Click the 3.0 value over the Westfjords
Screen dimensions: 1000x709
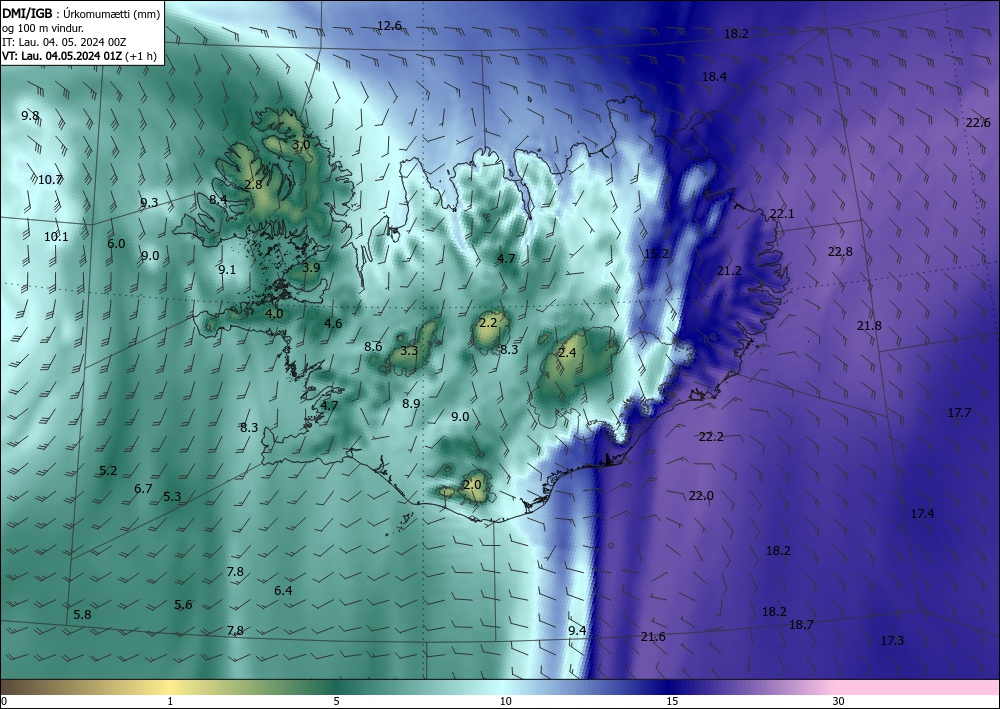coord(301,145)
